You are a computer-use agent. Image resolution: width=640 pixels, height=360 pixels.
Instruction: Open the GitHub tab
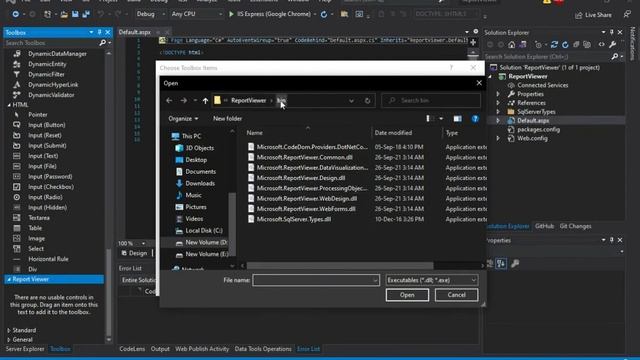544,226
